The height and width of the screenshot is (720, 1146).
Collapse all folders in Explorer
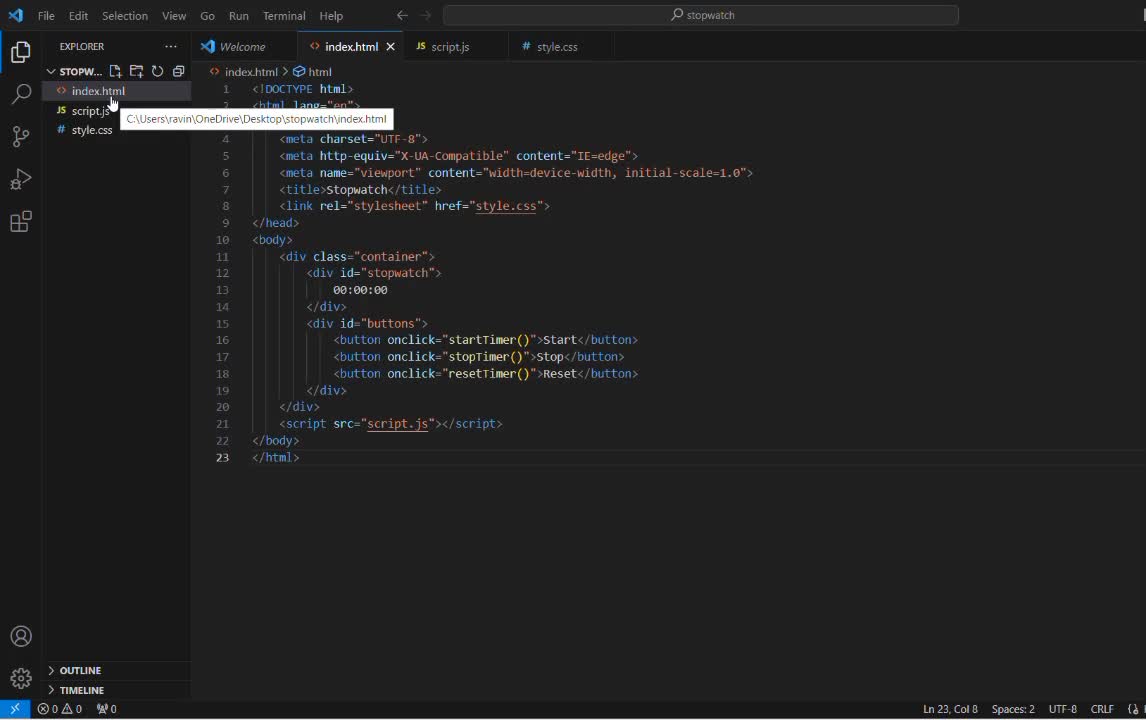(179, 71)
